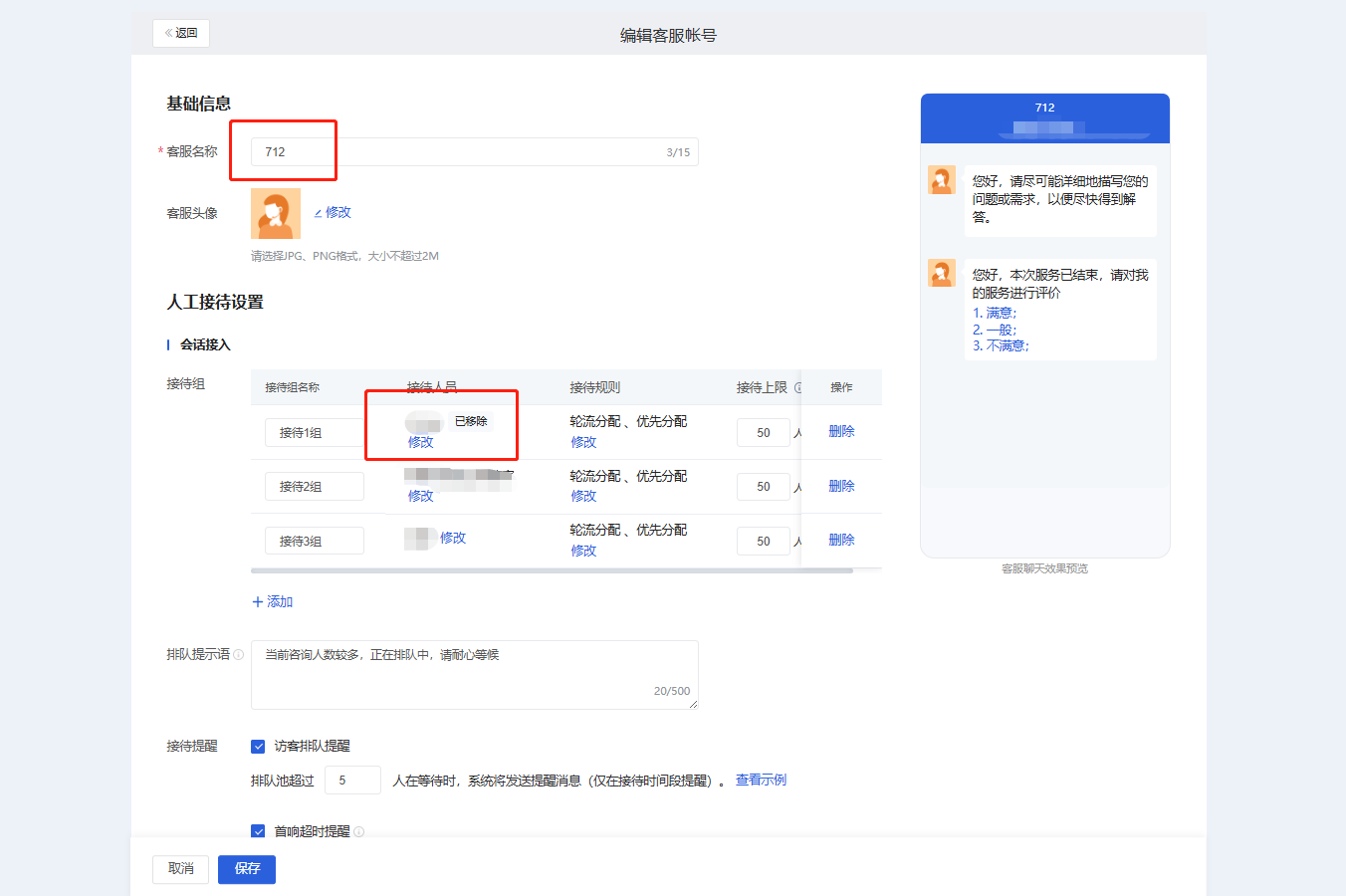This screenshot has height=896, width=1346.
Task: Modify reception rule for 接待3组
Action: [x=583, y=551]
